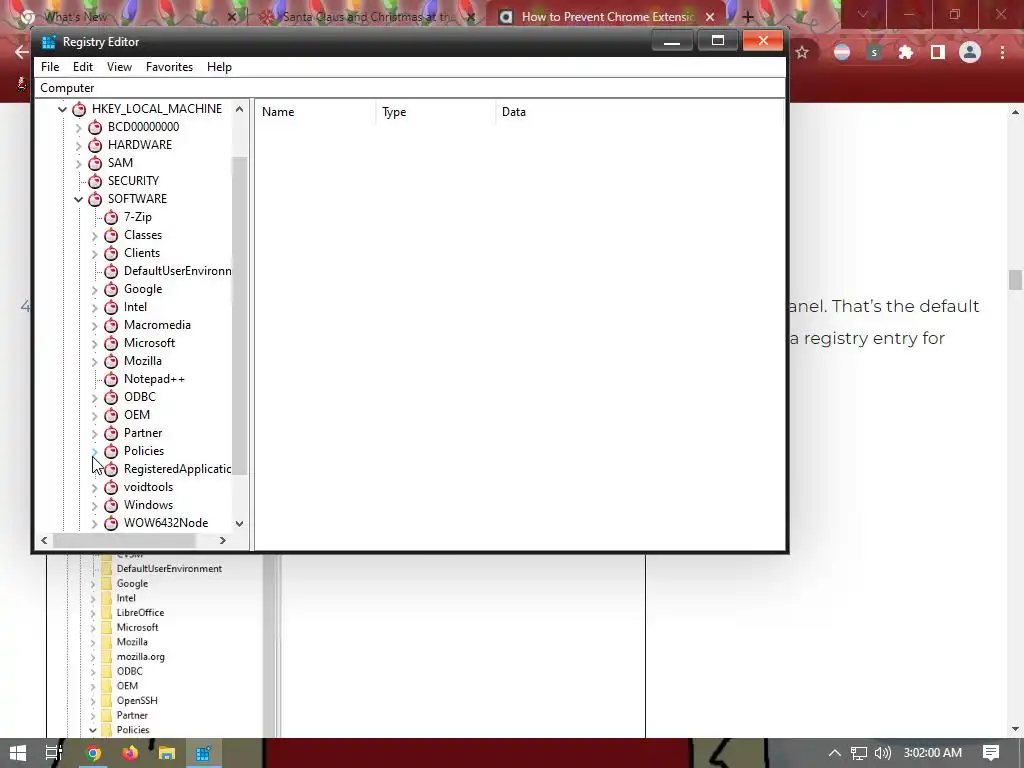Expand the Microsoft key in Registry Editor
The image size is (1024, 768).
coord(95,344)
